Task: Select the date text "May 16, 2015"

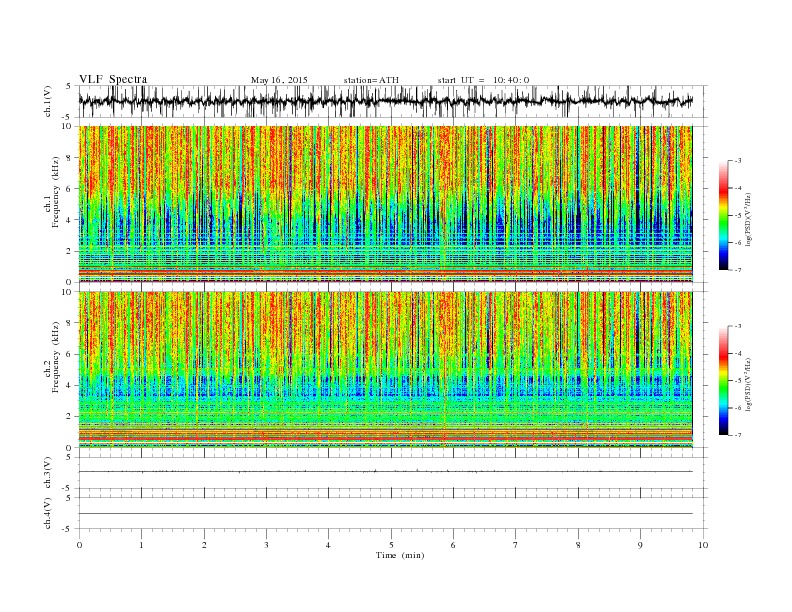Action: point(279,80)
